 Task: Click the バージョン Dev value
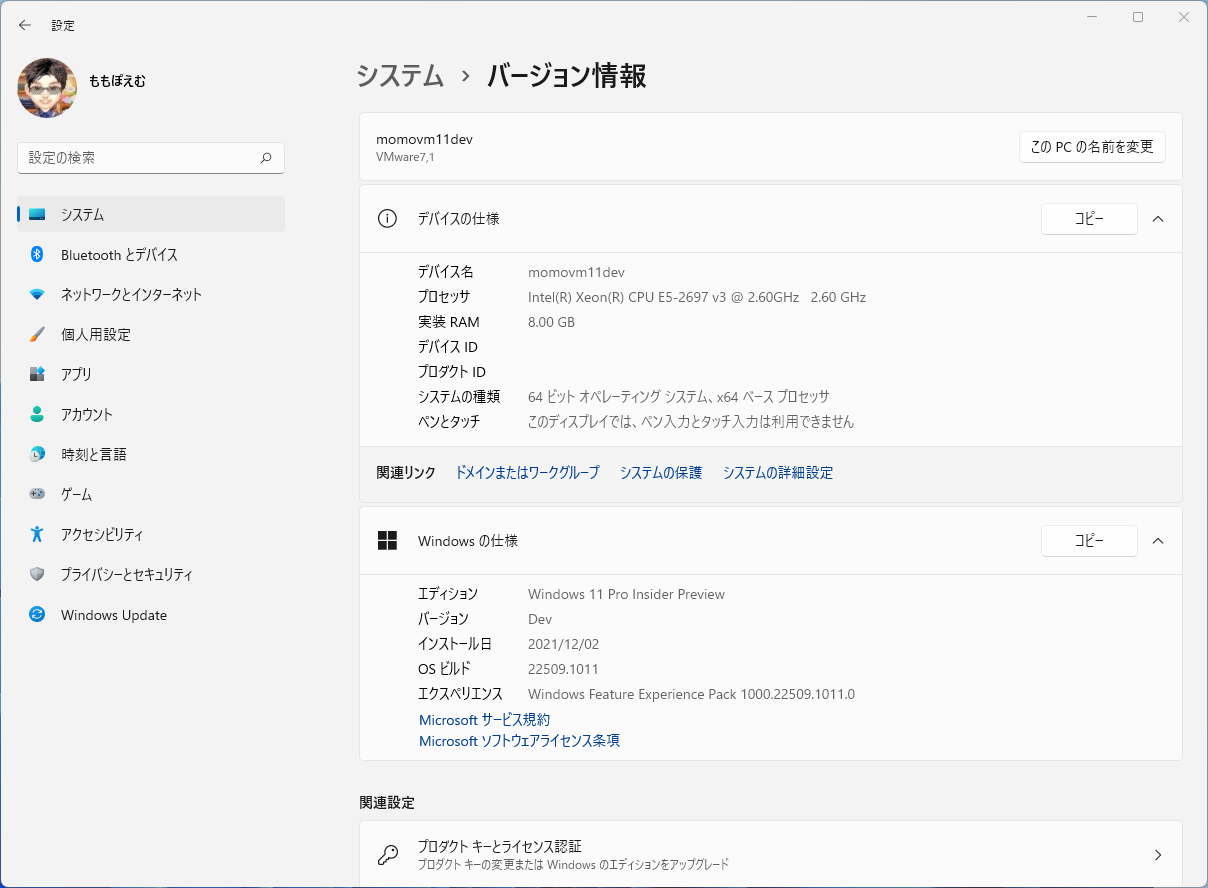[x=540, y=619]
